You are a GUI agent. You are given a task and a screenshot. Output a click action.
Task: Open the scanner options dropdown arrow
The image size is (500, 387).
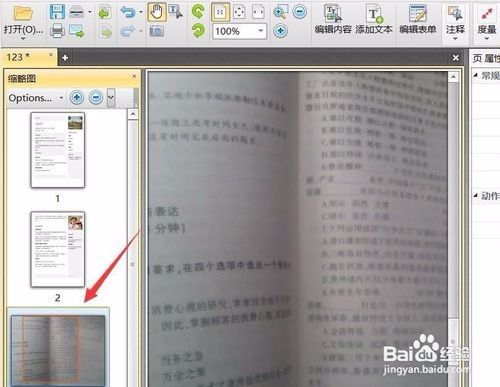tap(90, 12)
